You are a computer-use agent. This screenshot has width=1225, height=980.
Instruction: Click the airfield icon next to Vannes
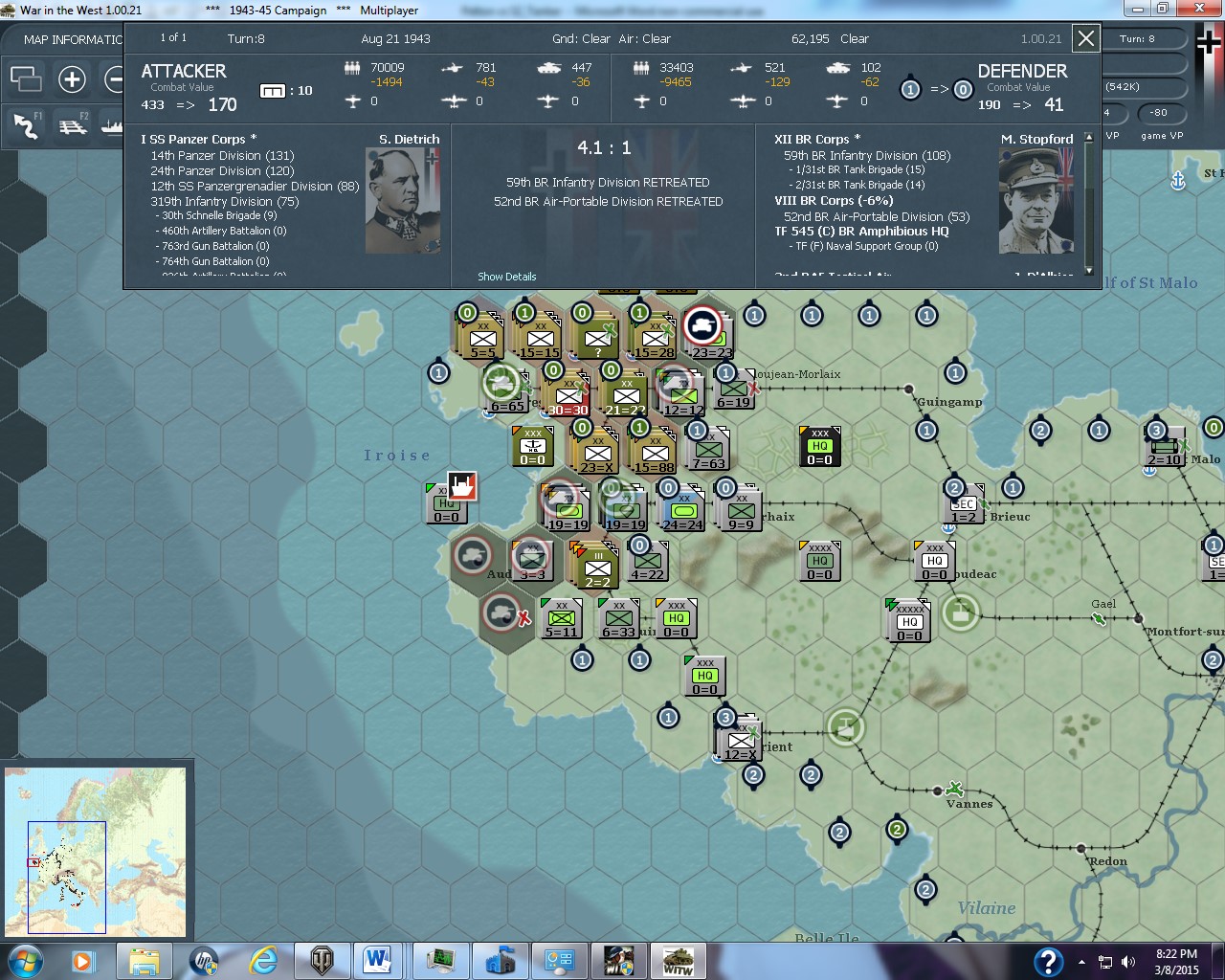(954, 789)
